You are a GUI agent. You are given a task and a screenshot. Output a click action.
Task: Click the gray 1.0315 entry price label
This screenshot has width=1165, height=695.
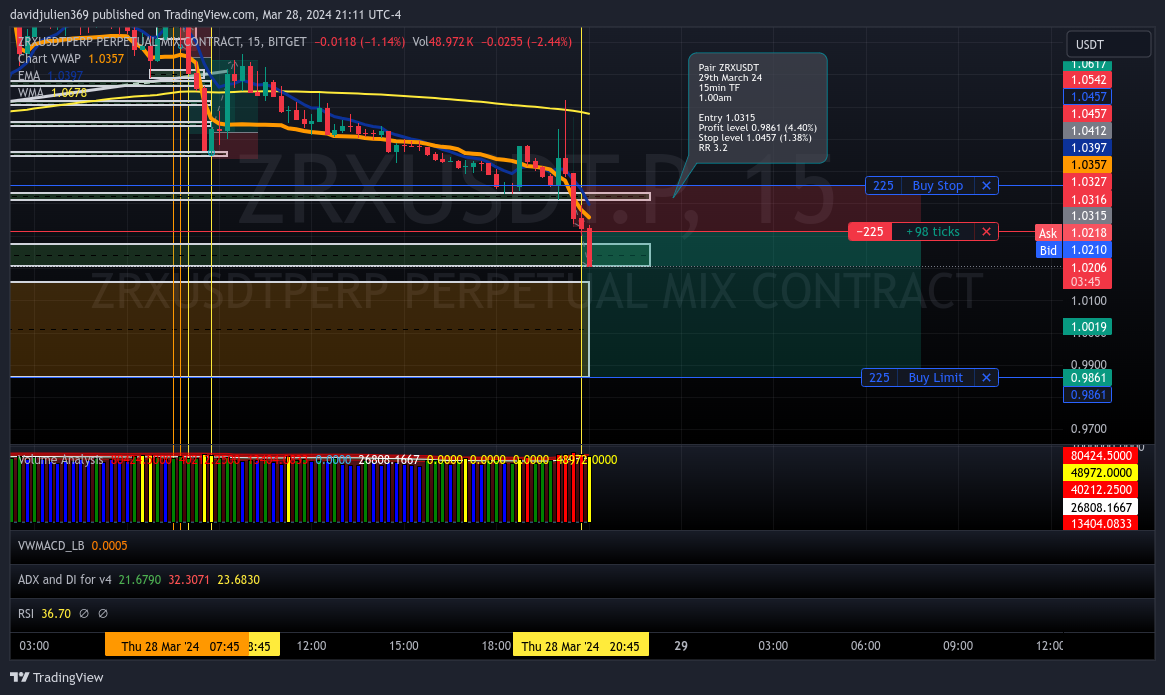click(x=1088, y=216)
